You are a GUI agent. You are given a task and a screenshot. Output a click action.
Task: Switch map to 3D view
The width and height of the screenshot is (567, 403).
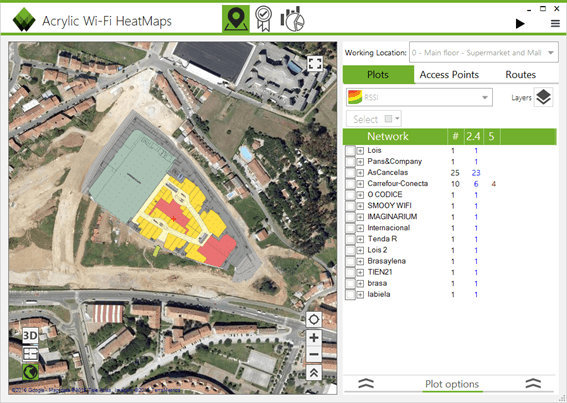click(x=30, y=336)
